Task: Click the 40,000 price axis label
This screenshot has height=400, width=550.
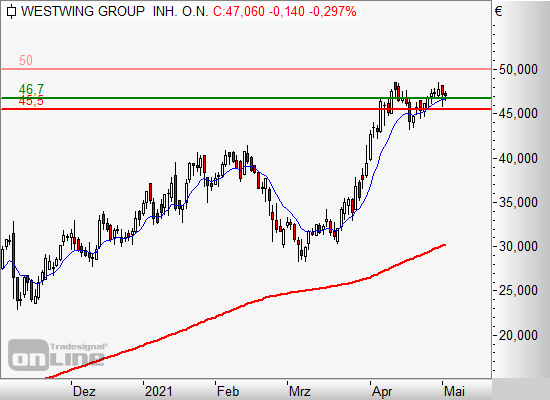Action: coord(518,158)
